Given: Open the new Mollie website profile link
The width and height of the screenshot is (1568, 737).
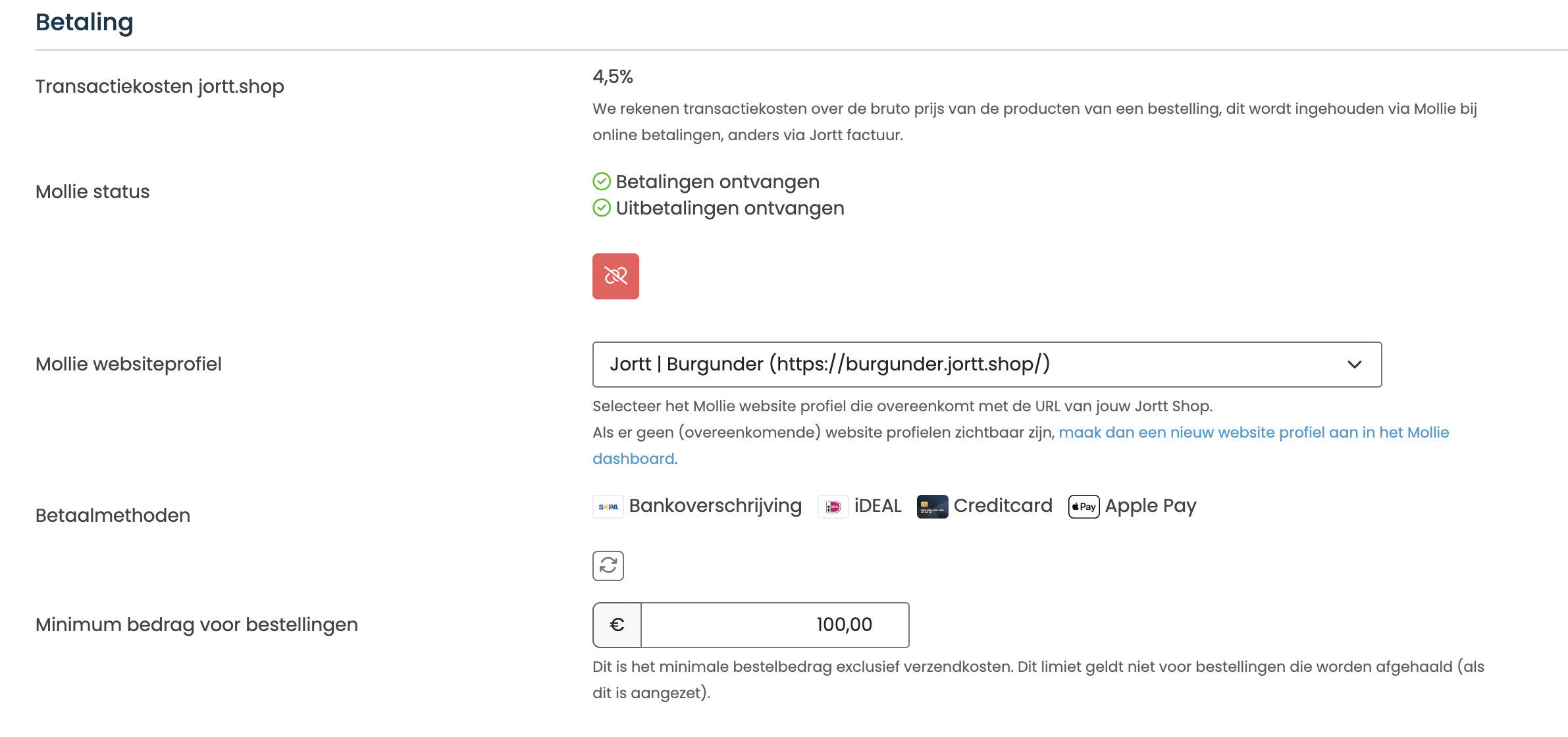Looking at the screenshot, I should click(1253, 432).
